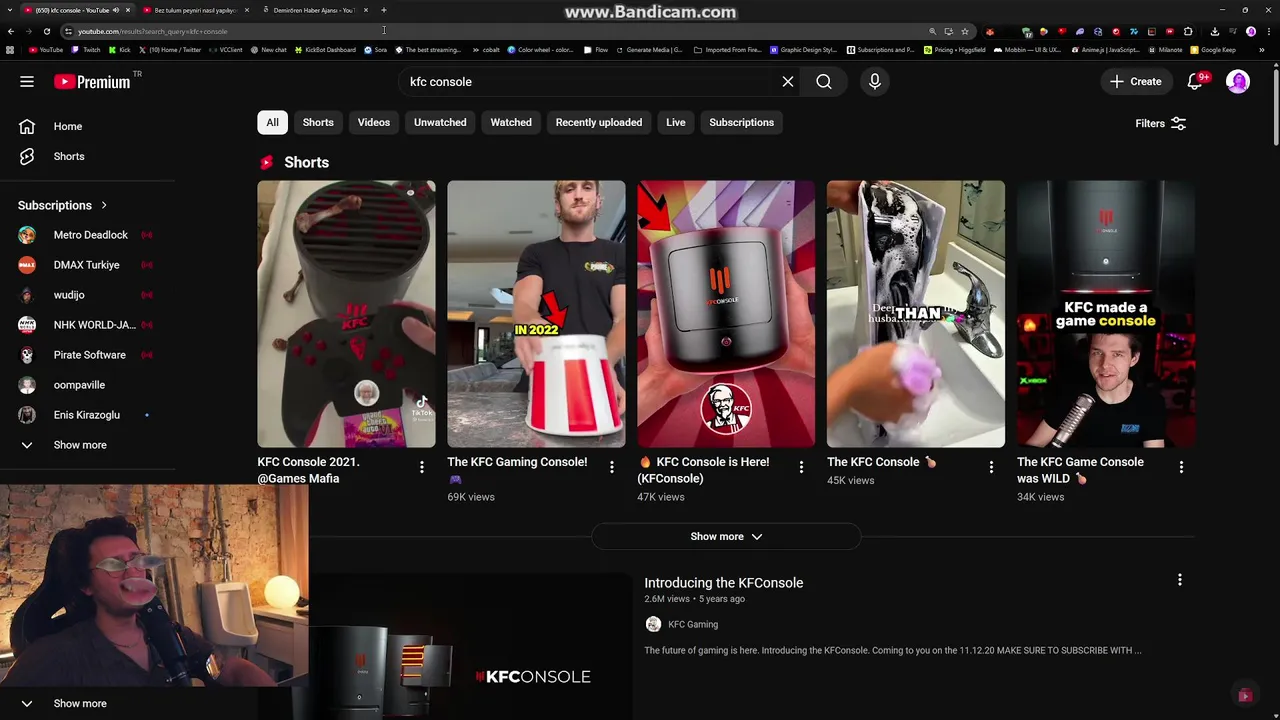Open options for The KFC Console short
This screenshot has height=720, width=1280.
pyautogui.click(x=991, y=467)
